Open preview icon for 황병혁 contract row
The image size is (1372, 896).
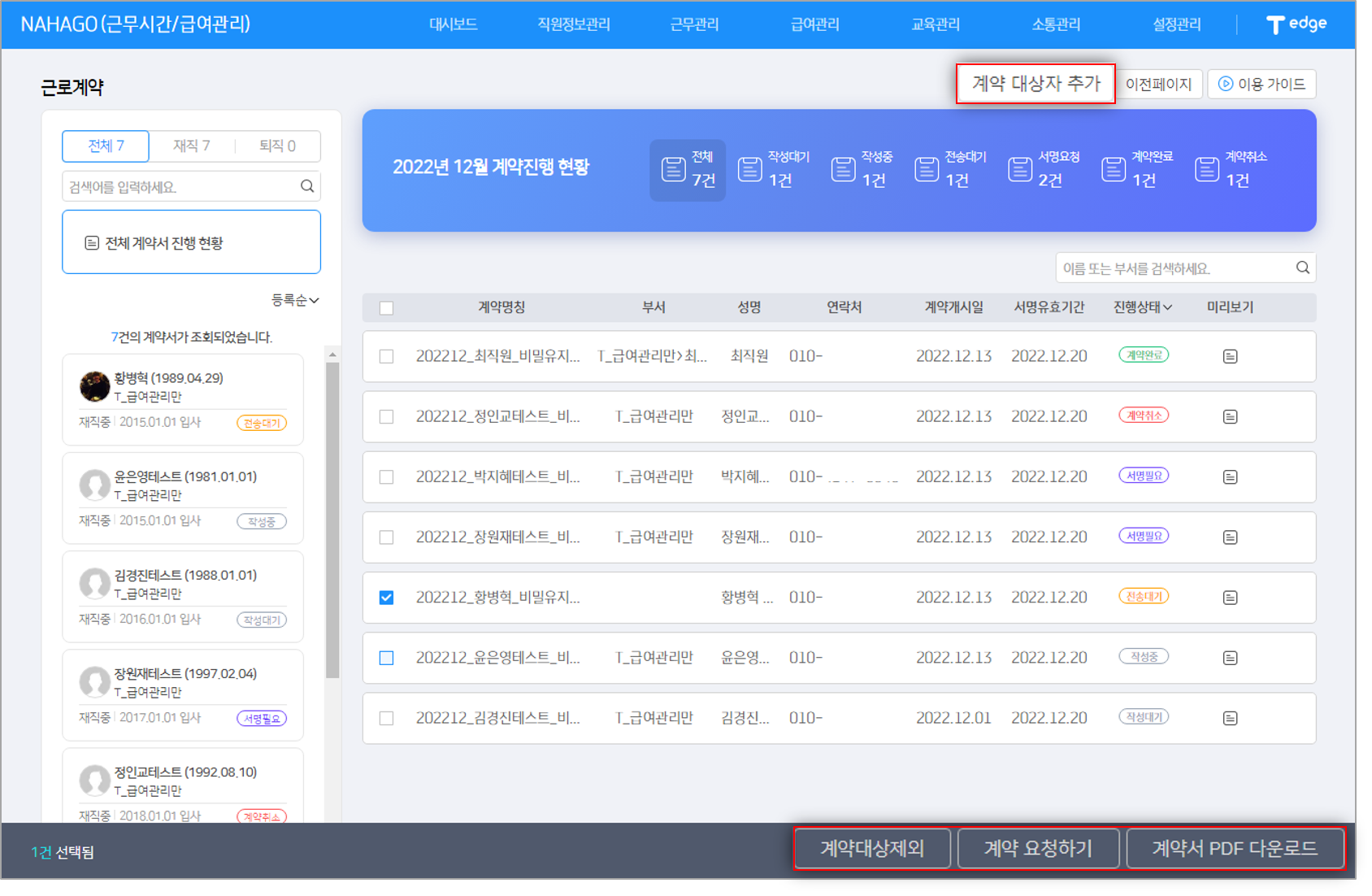[1230, 597]
